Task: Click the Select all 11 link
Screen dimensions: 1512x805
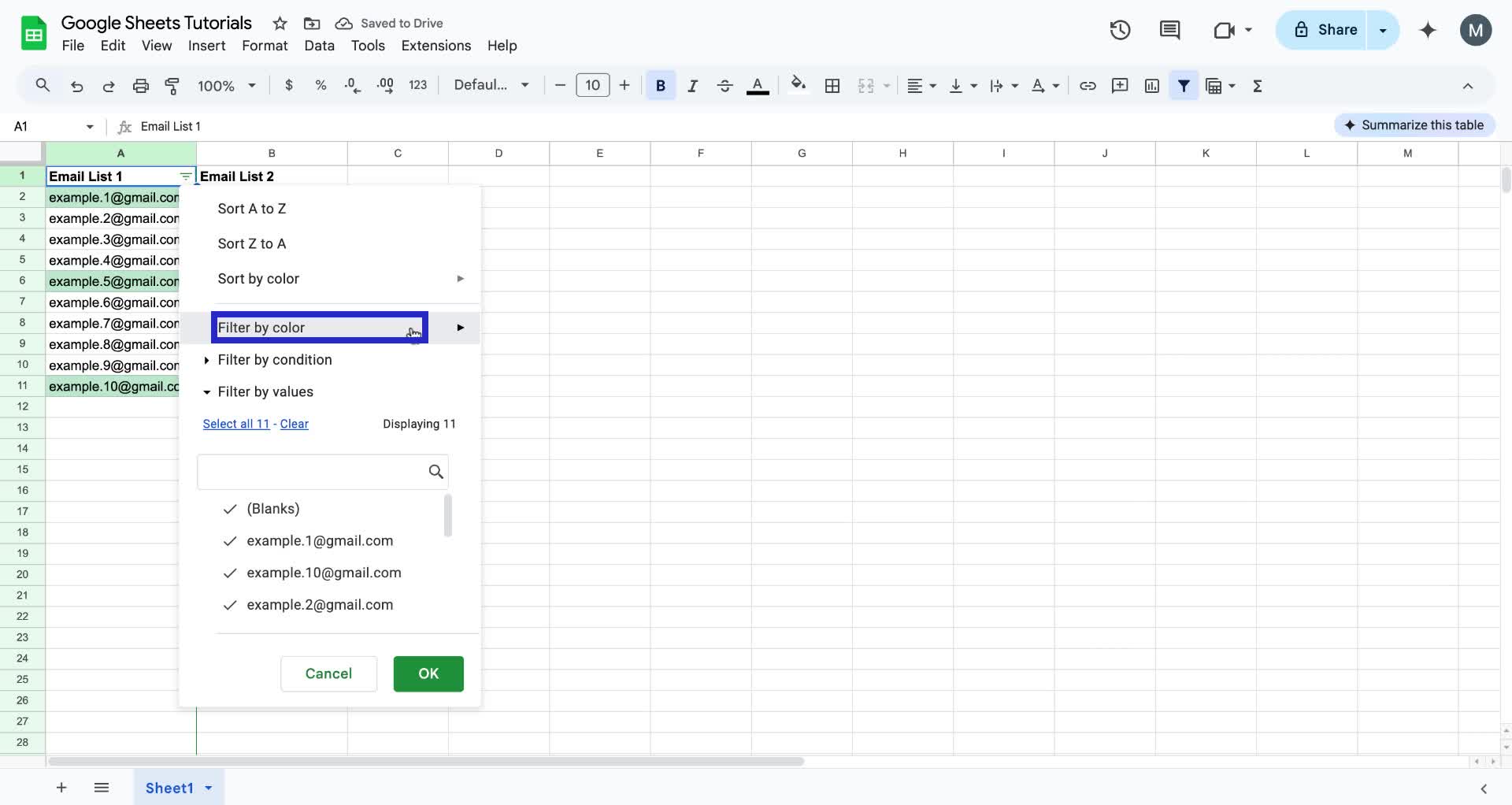Action: [x=235, y=424]
